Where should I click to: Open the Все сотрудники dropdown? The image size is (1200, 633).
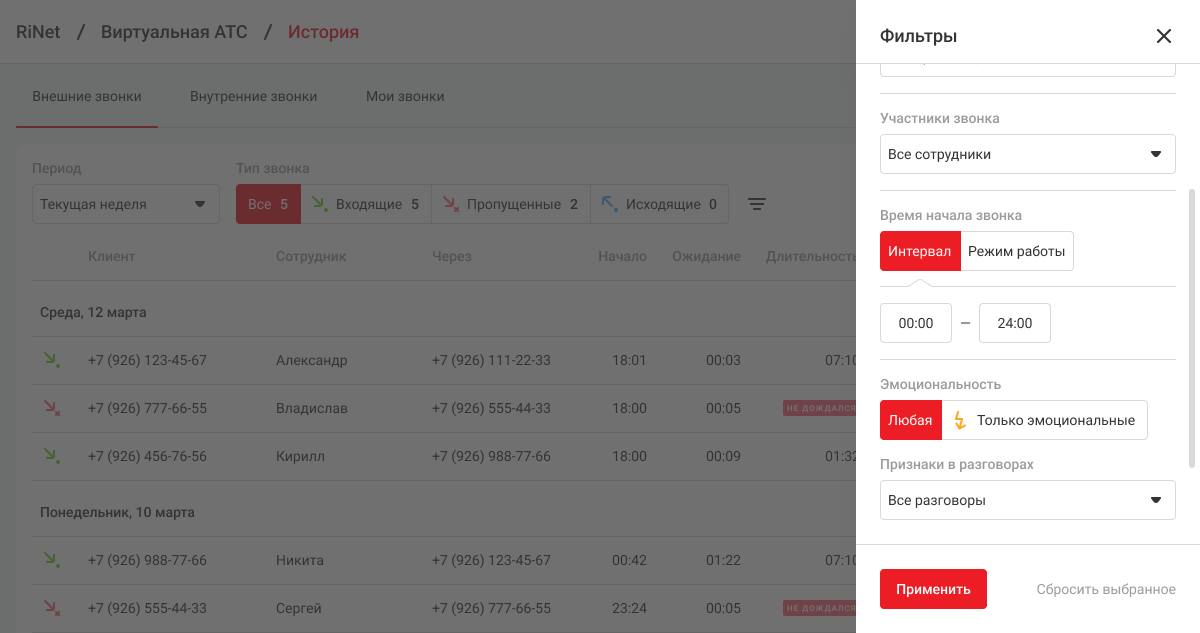click(1028, 154)
